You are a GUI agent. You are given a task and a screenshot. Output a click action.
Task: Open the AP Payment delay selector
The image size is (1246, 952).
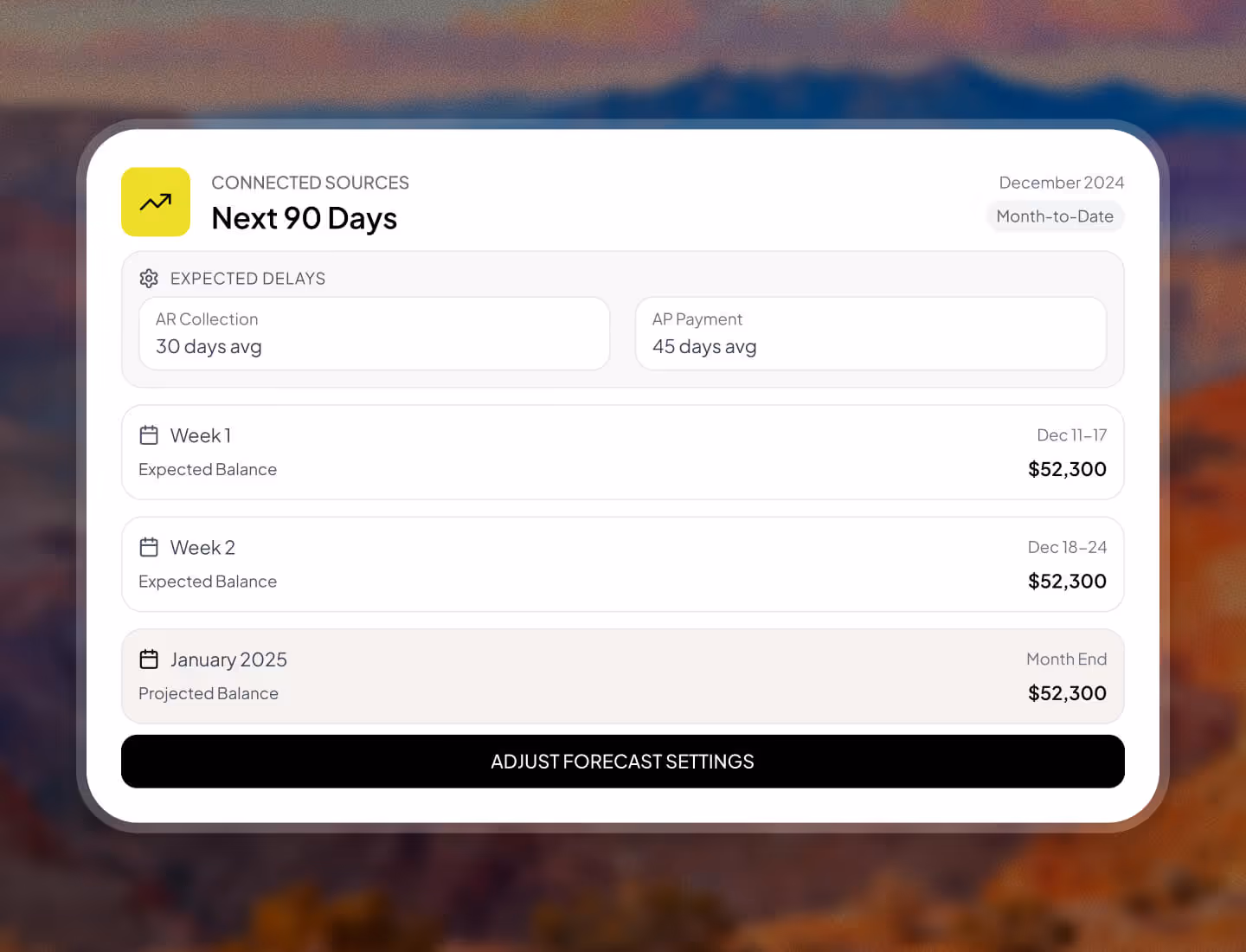[x=870, y=333]
